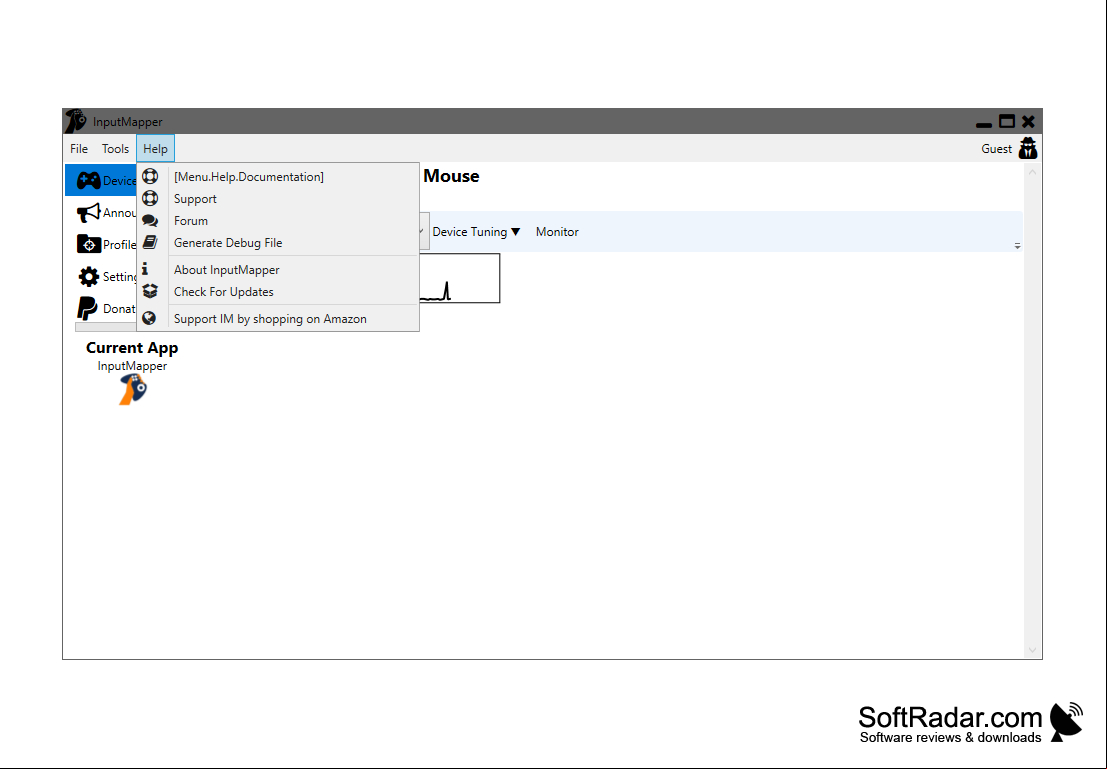Open Settings via gear icon
The width and height of the screenshot is (1107, 769).
88,276
